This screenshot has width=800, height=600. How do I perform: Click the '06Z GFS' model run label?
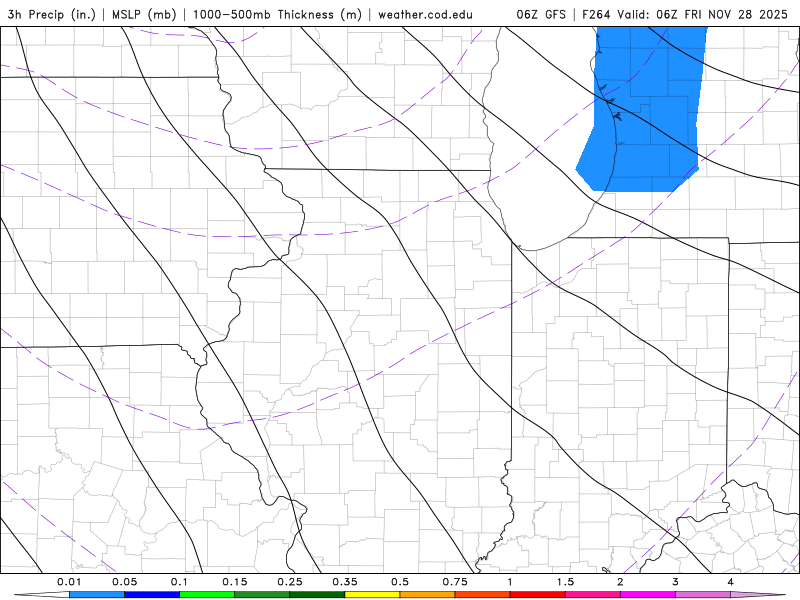pyautogui.click(x=541, y=14)
